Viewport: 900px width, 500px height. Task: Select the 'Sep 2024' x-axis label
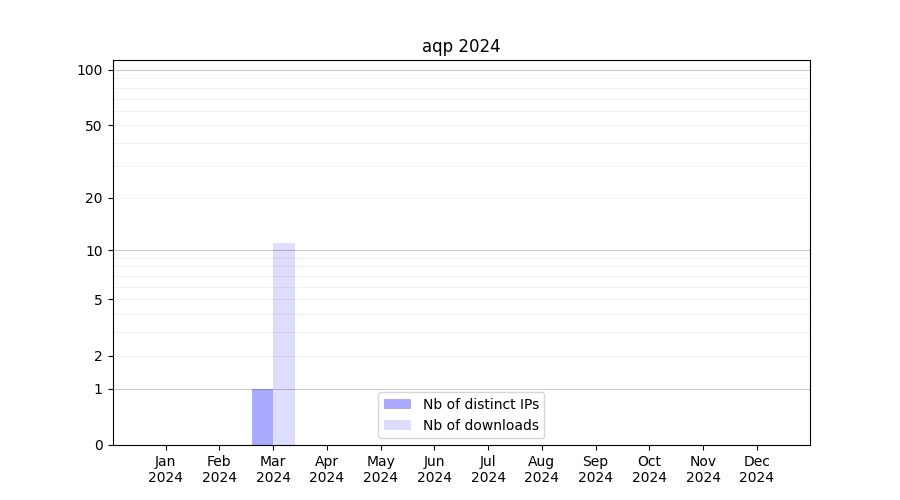[x=595, y=469]
